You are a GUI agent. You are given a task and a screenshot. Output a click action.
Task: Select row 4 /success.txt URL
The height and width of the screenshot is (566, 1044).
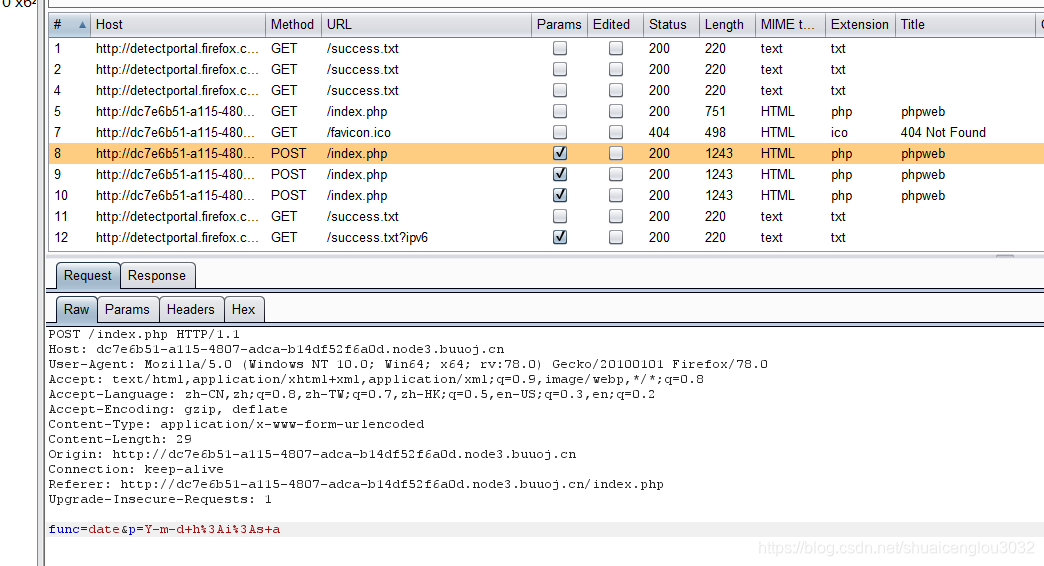(x=363, y=91)
